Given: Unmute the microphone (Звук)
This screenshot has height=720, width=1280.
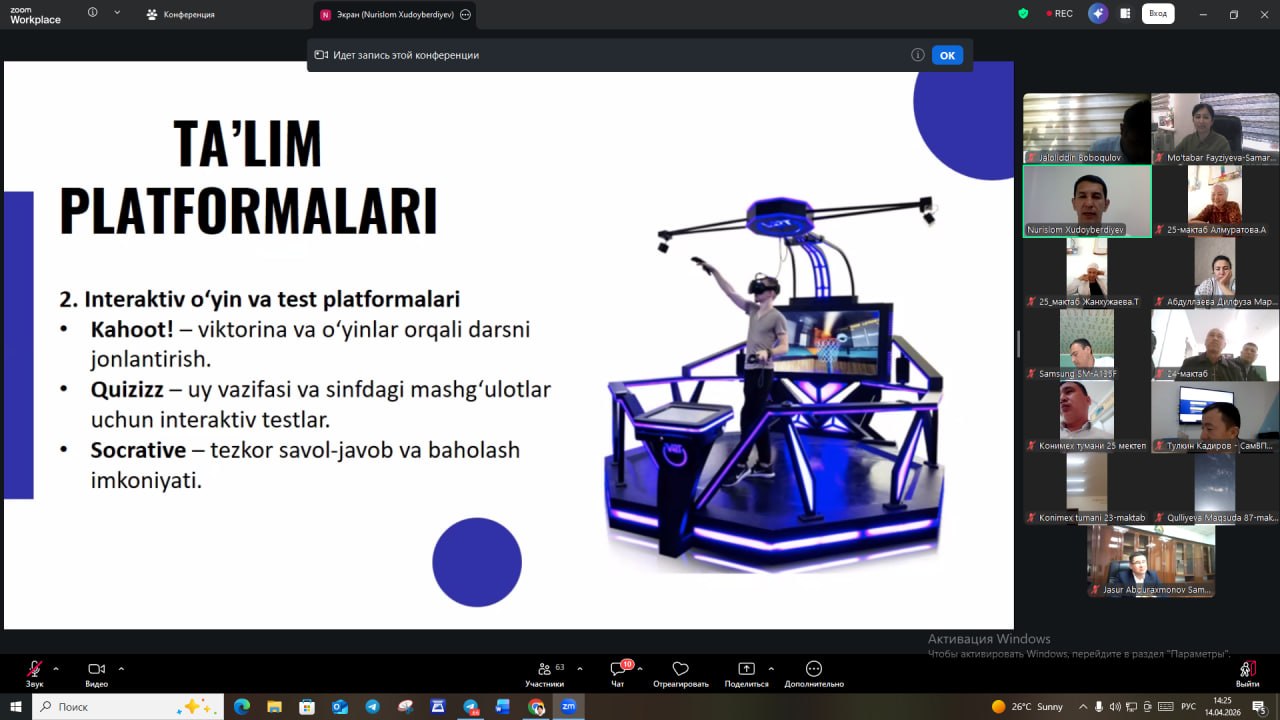Looking at the screenshot, I should click(34, 670).
